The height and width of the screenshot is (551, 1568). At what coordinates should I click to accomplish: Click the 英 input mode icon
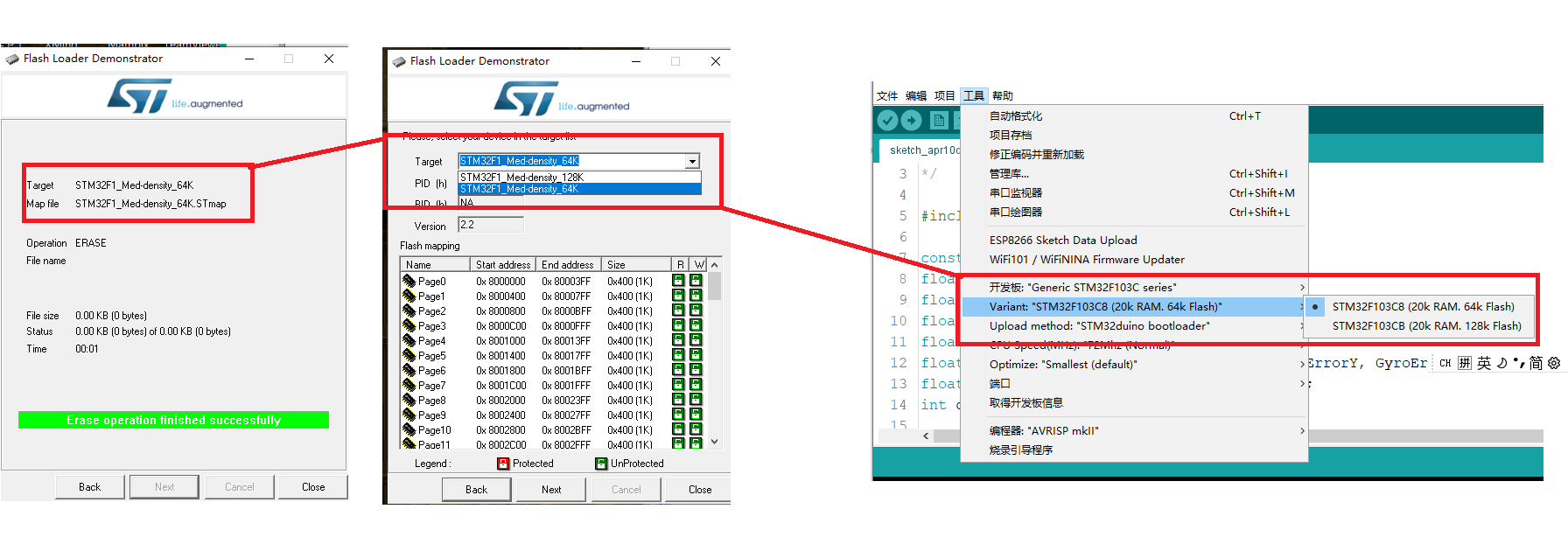point(1484,363)
